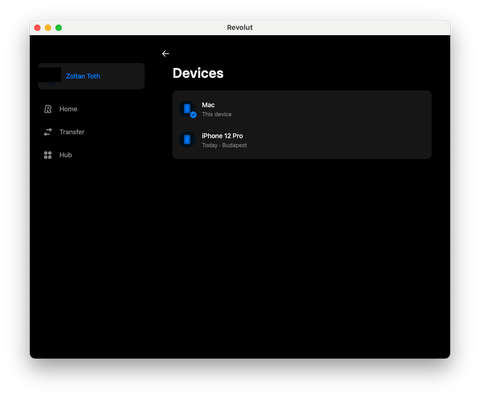
Task: Click the iPhone 12 Pro device icon
Action: pos(187,140)
